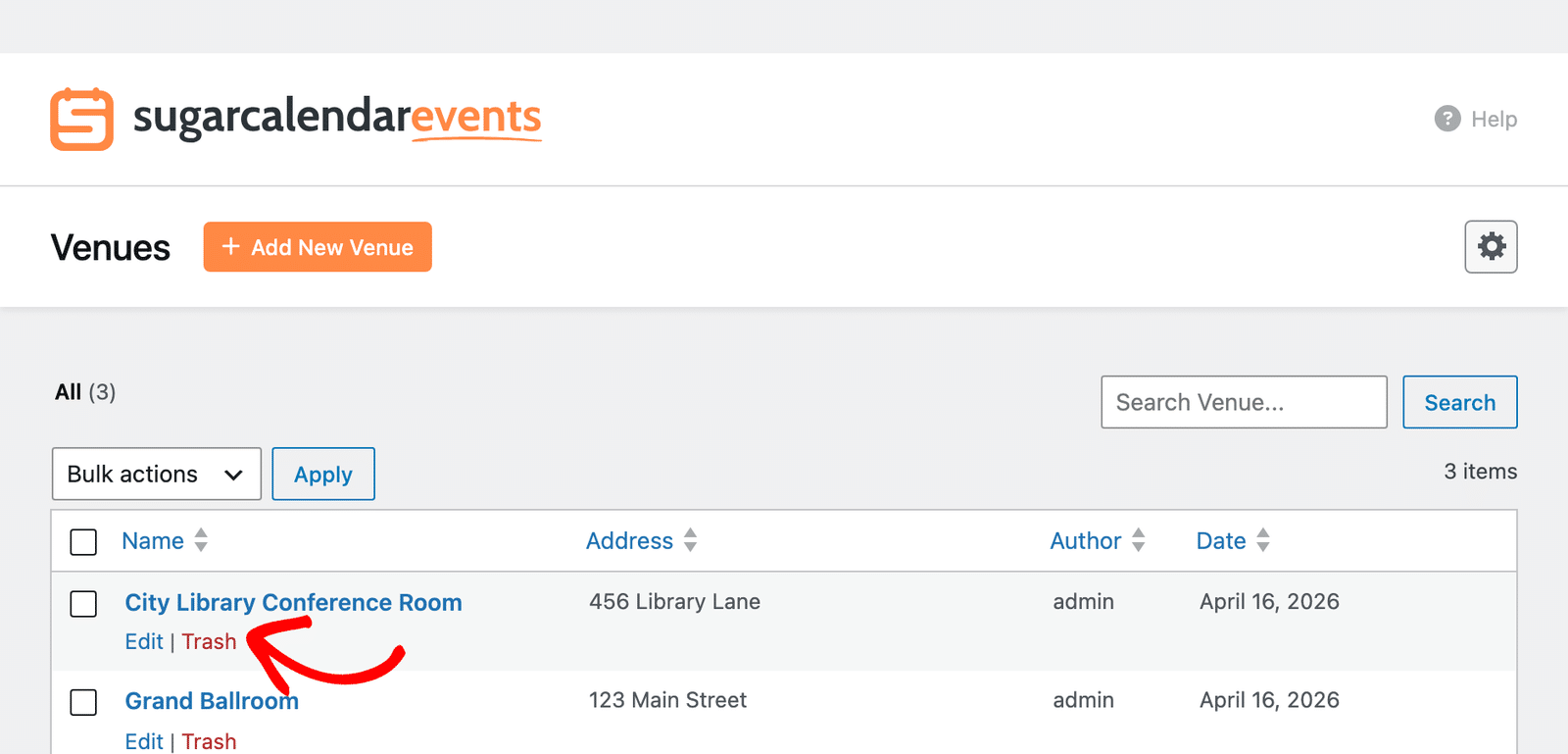This screenshot has height=754, width=1568.
Task: Sort by Address column header
Action: pos(629,540)
